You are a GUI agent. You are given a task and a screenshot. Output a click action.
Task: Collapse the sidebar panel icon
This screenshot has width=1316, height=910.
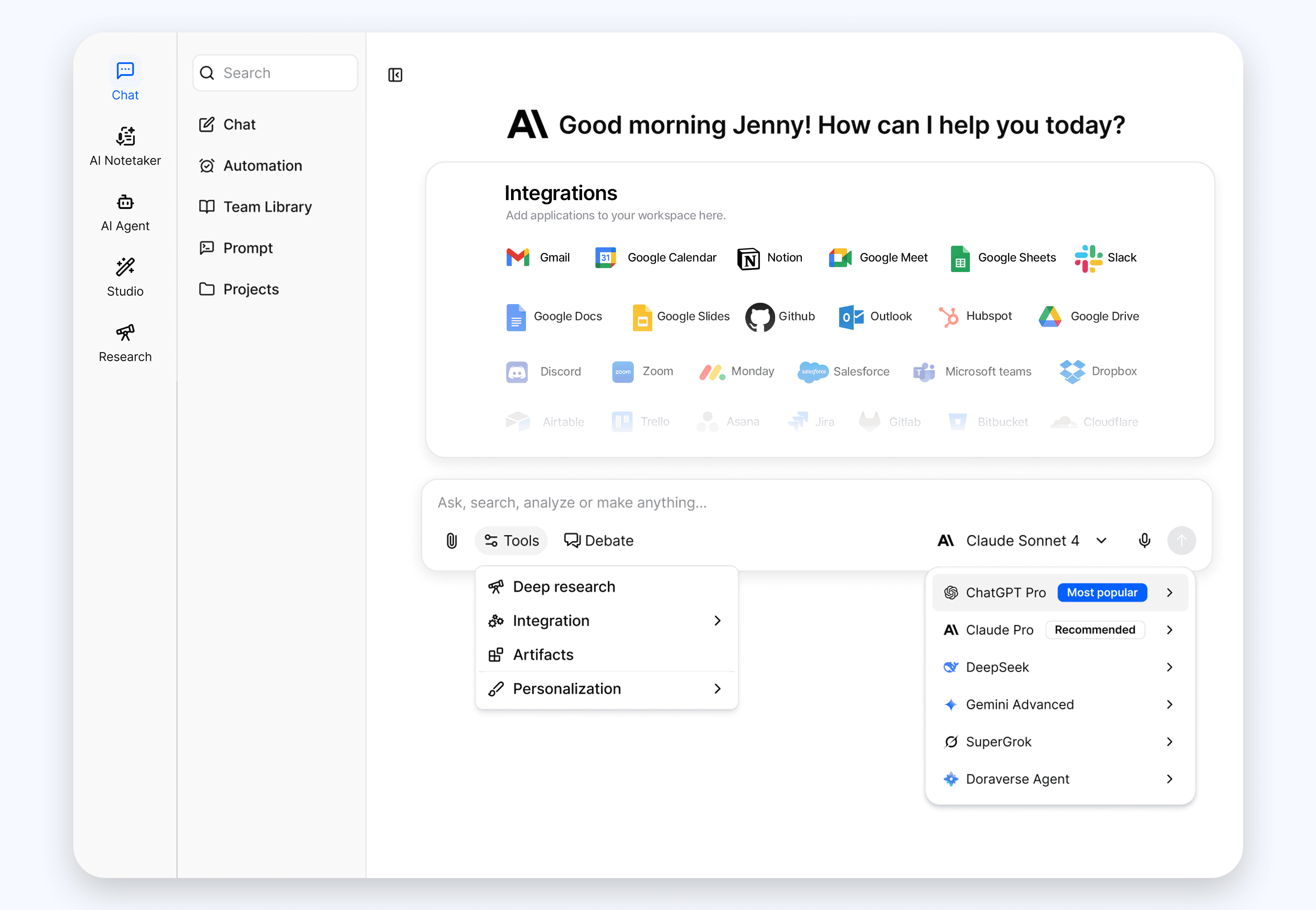pos(395,75)
